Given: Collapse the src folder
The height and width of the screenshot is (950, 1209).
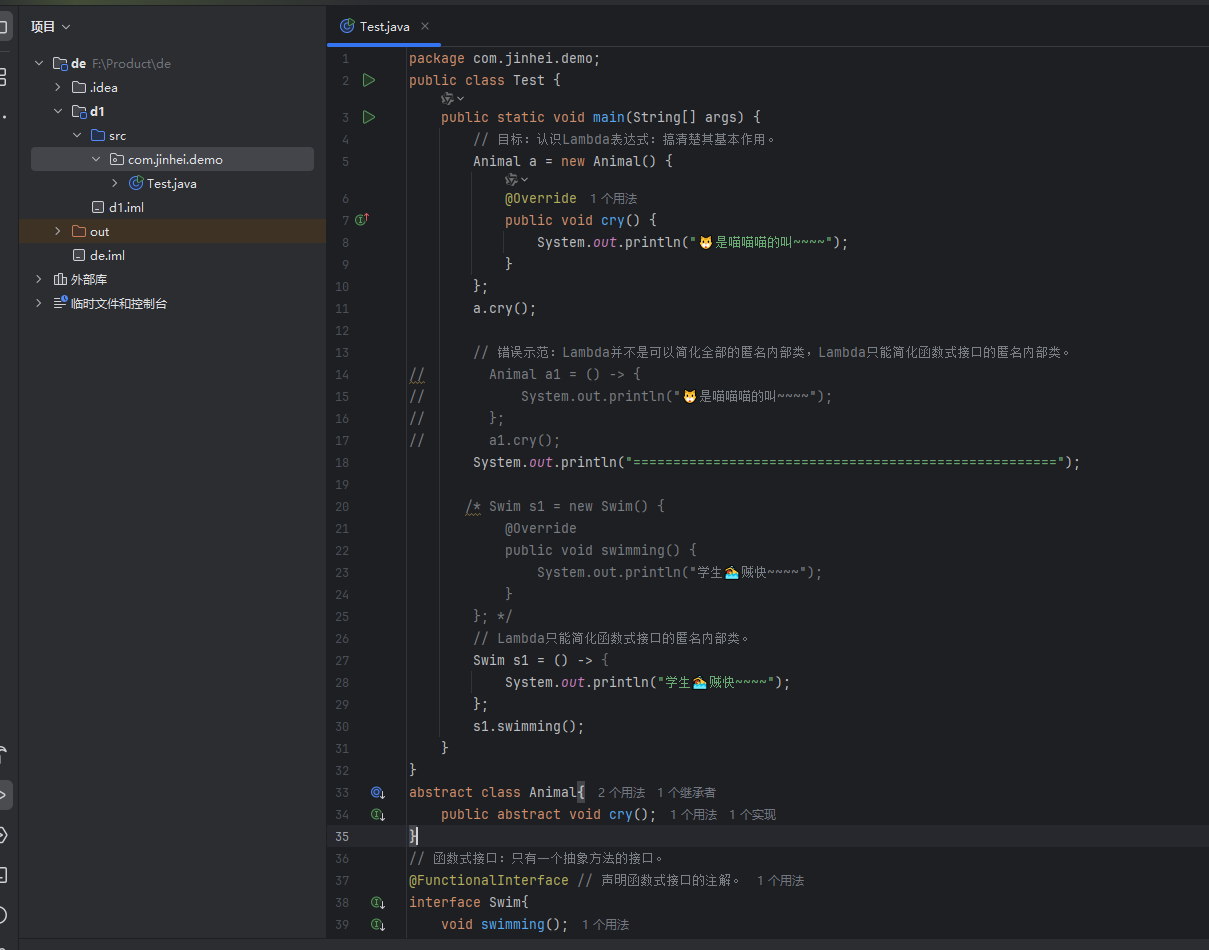Looking at the screenshot, I should pyautogui.click(x=77, y=135).
